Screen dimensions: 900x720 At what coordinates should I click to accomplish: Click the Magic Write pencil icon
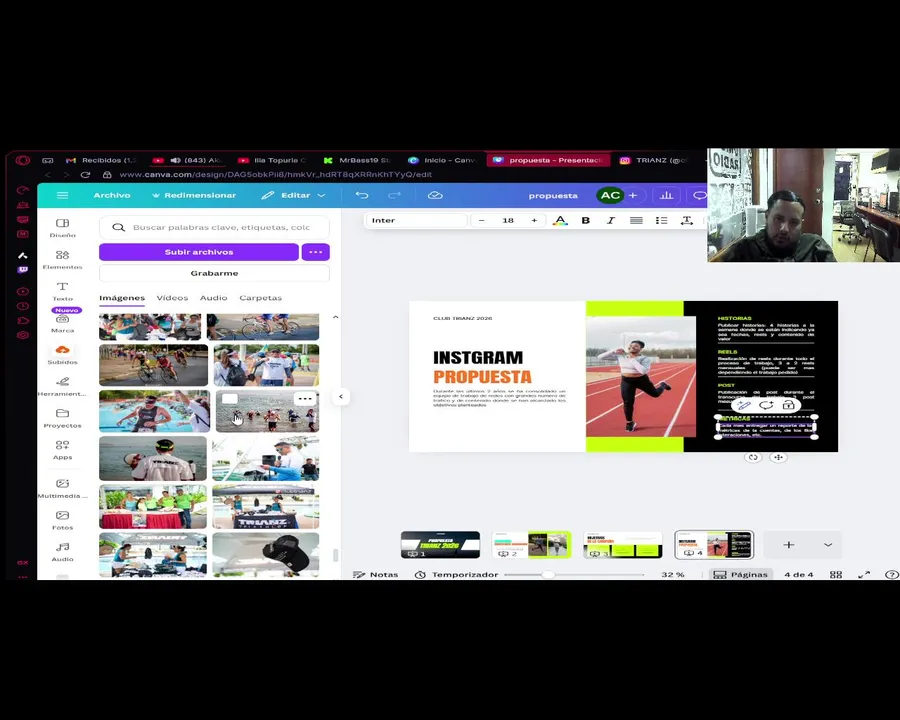744,405
